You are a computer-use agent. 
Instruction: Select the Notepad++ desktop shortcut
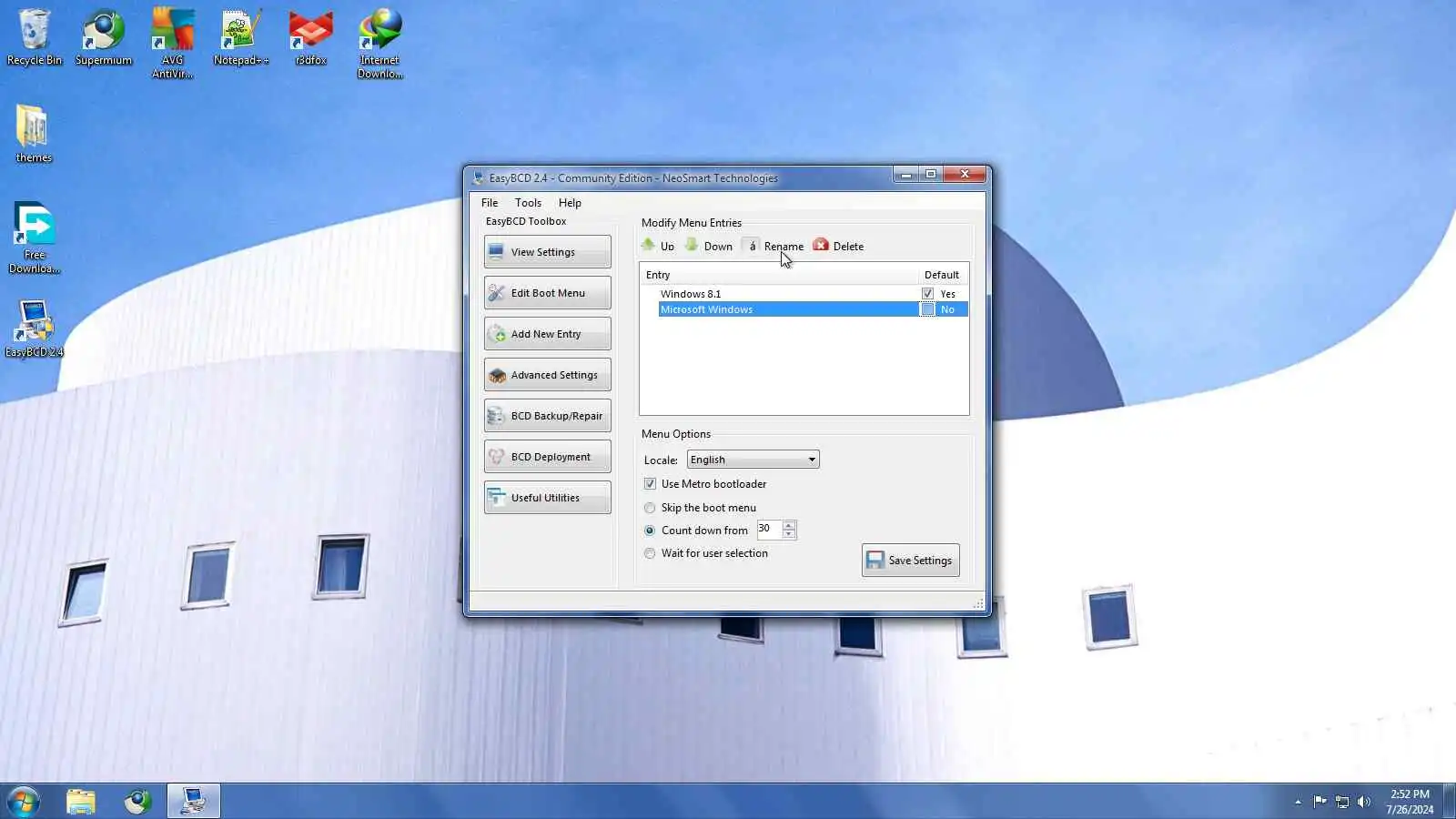click(x=241, y=37)
